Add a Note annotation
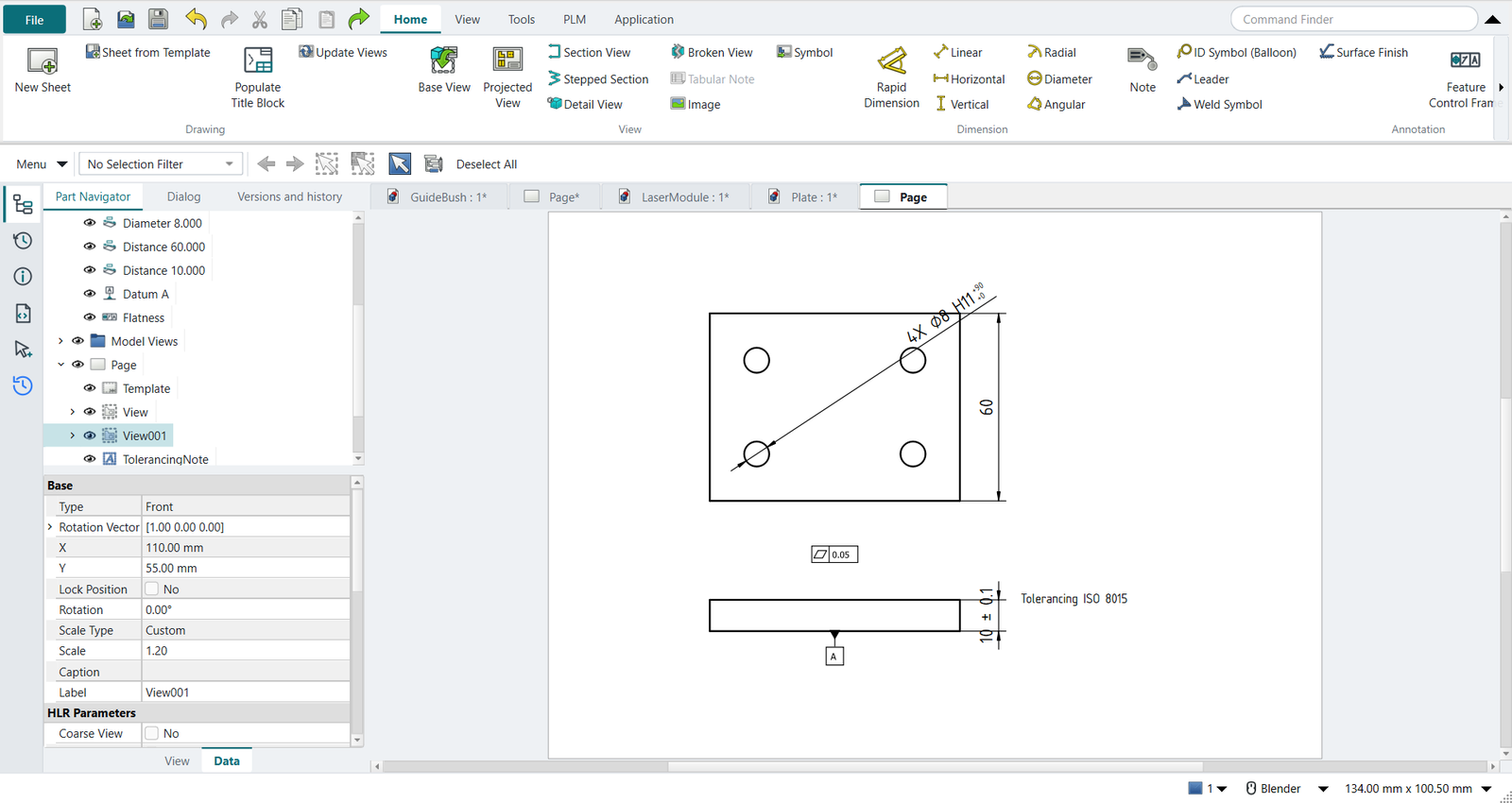The height and width of the screenshot is (803, 1512). click(1143, 70)
